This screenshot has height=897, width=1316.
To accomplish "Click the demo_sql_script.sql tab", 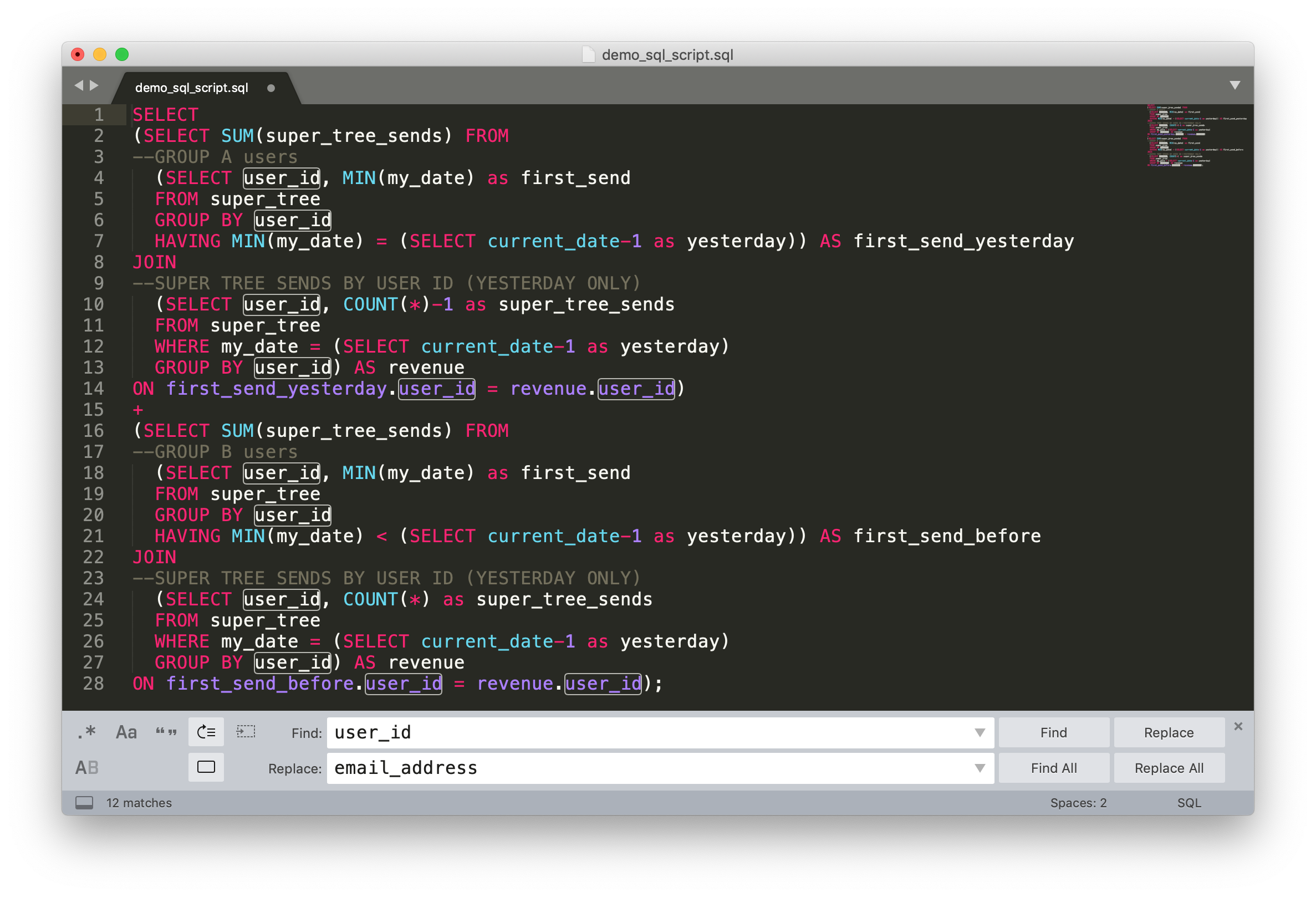I will [195, 89].
